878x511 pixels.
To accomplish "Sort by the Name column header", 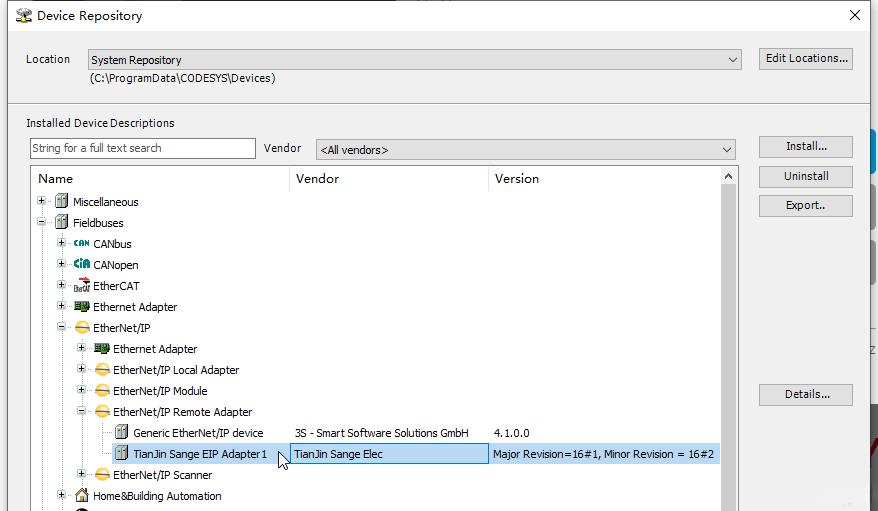I will (x=160, y=179).
